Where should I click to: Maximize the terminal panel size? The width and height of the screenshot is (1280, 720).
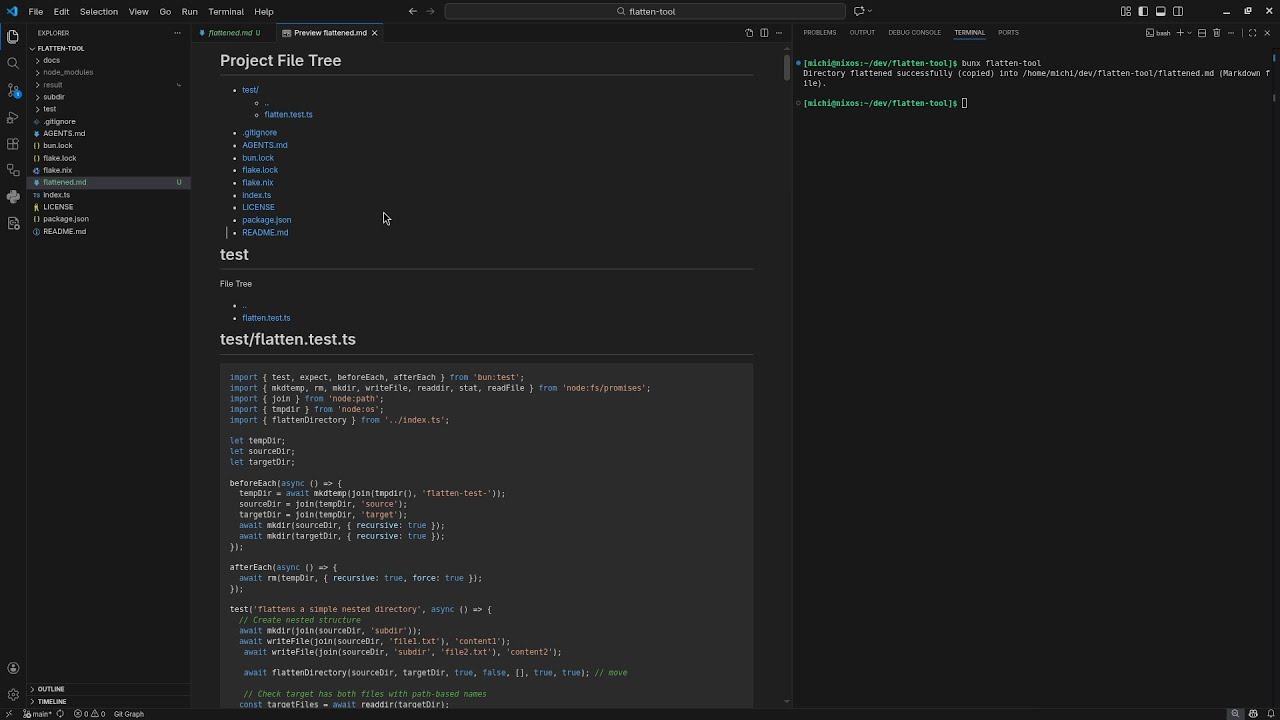(x=1252, y=33)
